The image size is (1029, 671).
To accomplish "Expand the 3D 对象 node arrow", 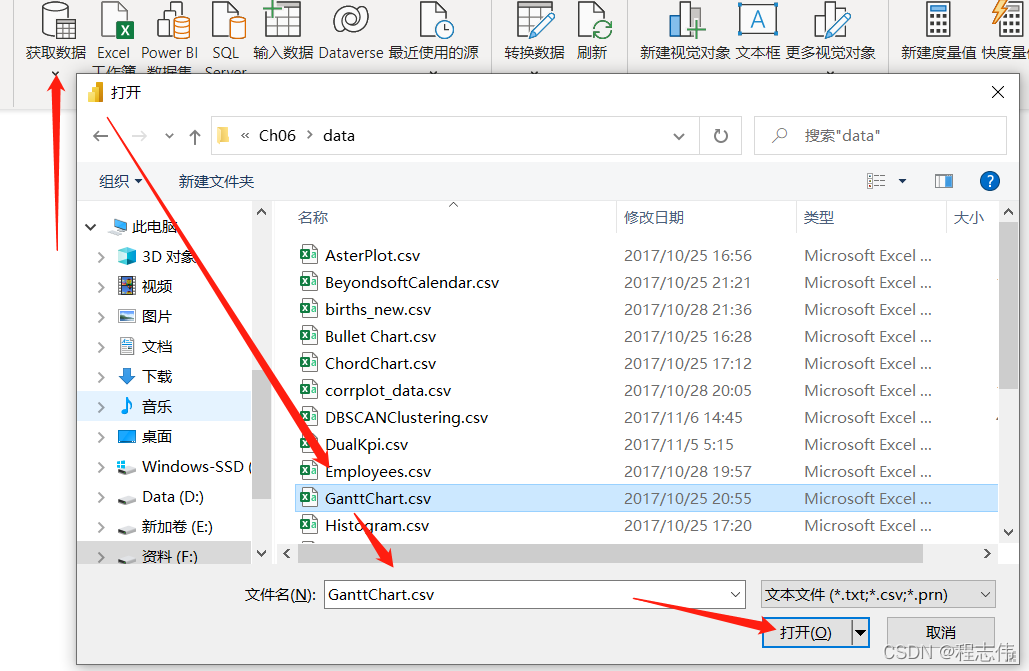I will point(101,257).
